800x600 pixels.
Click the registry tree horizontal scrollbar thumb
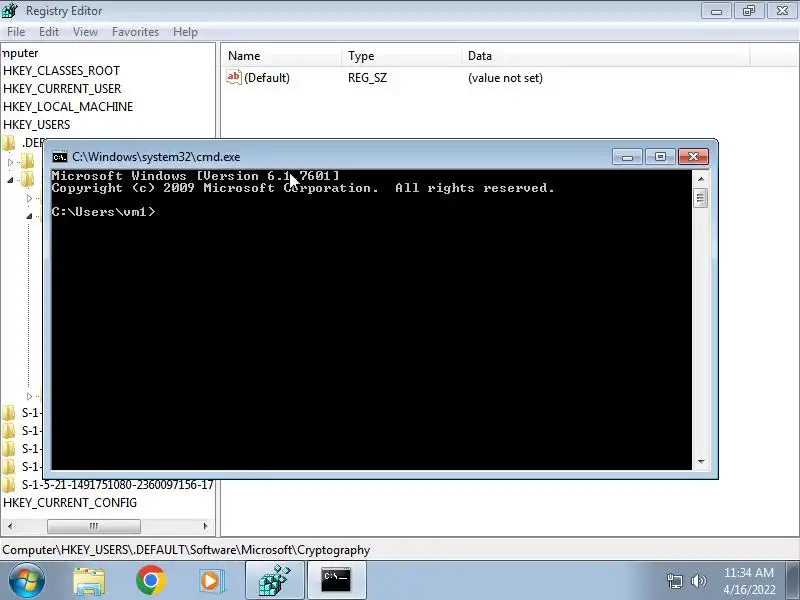[93, 526]
